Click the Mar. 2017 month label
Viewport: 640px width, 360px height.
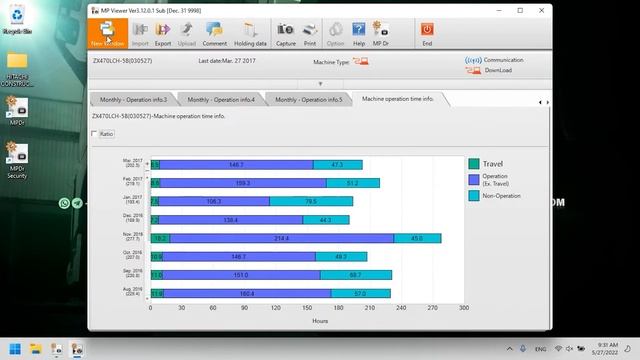click(x=133, y=163)
